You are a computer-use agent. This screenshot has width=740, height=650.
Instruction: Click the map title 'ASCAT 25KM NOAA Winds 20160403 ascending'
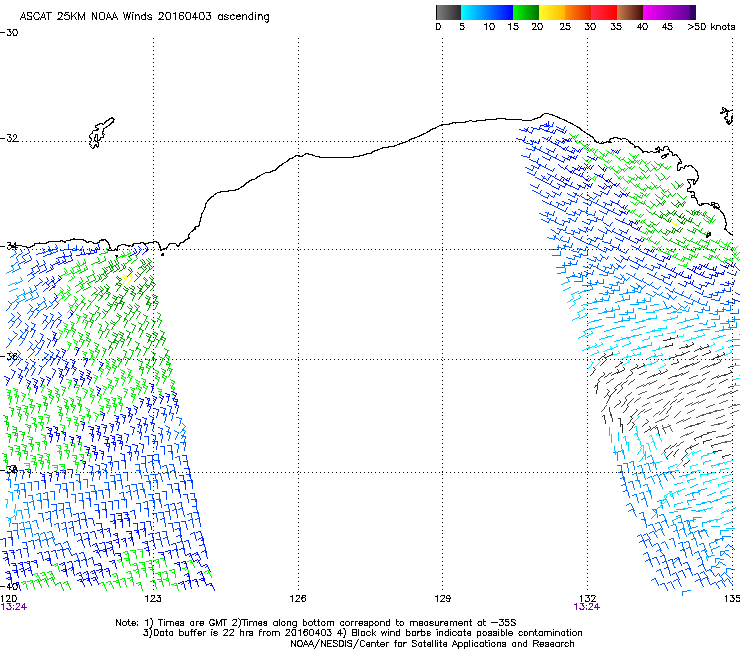144,17
